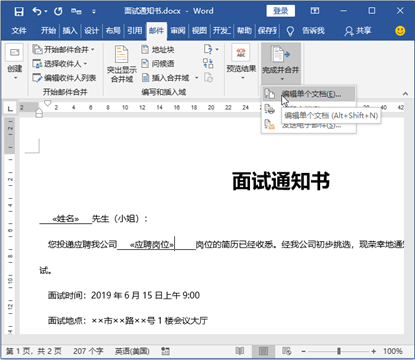Click 编辑收件人列表 button
The image size is (415, 360).
[x=64, y=78]
